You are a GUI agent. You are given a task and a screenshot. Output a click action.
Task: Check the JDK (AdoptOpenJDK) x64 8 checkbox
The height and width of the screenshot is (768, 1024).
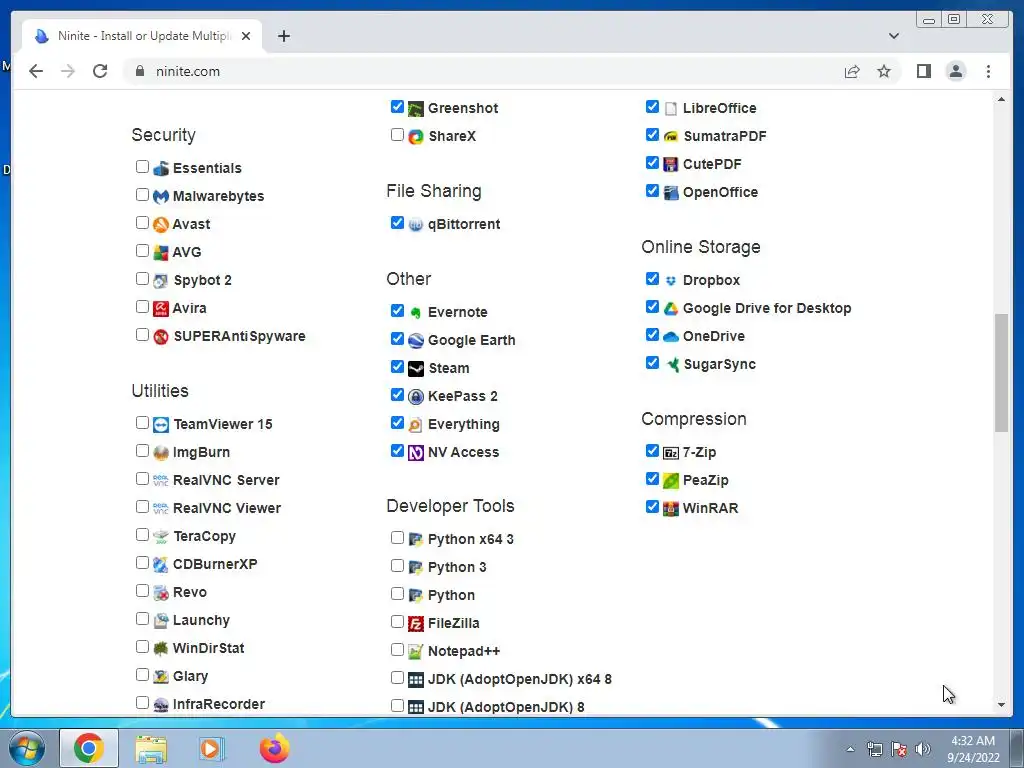(x=397, y=678)
